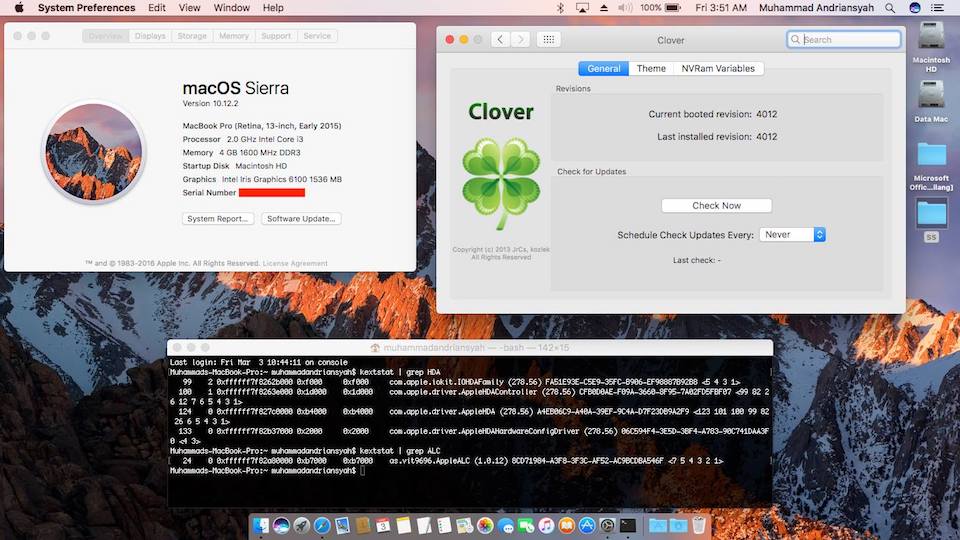Open the Help menu
Screen dimensions: 960x540
tap(273, 8)
